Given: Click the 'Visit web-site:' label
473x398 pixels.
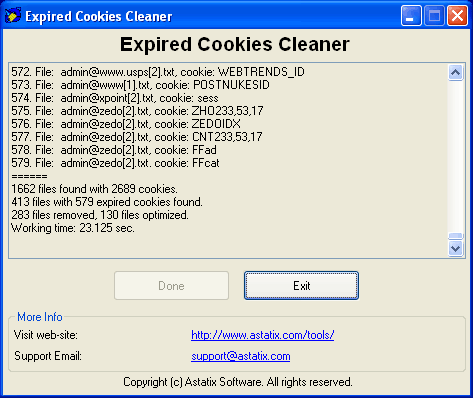Looking at the screenshot, I should click(46, 335).
